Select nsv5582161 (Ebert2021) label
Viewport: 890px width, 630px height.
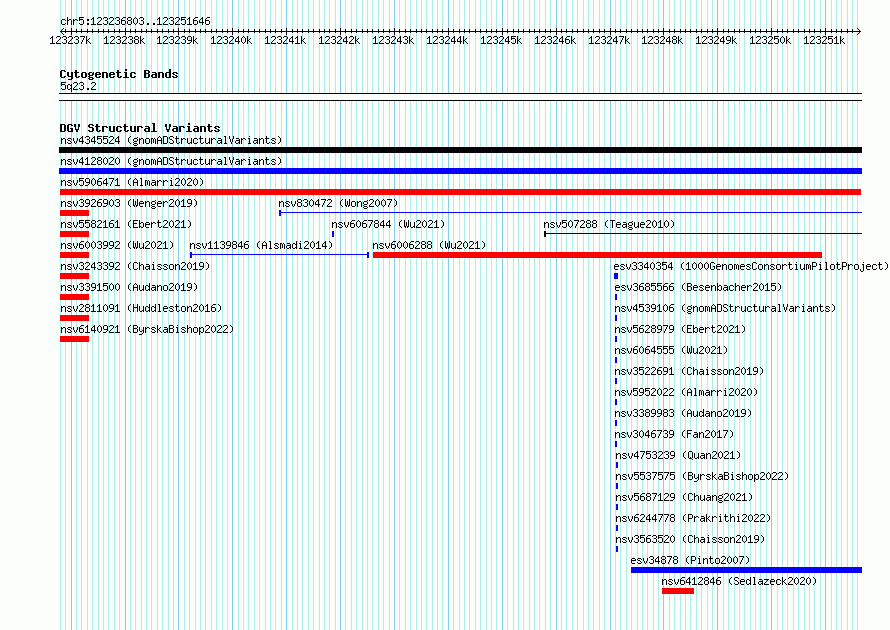point(126,224)
